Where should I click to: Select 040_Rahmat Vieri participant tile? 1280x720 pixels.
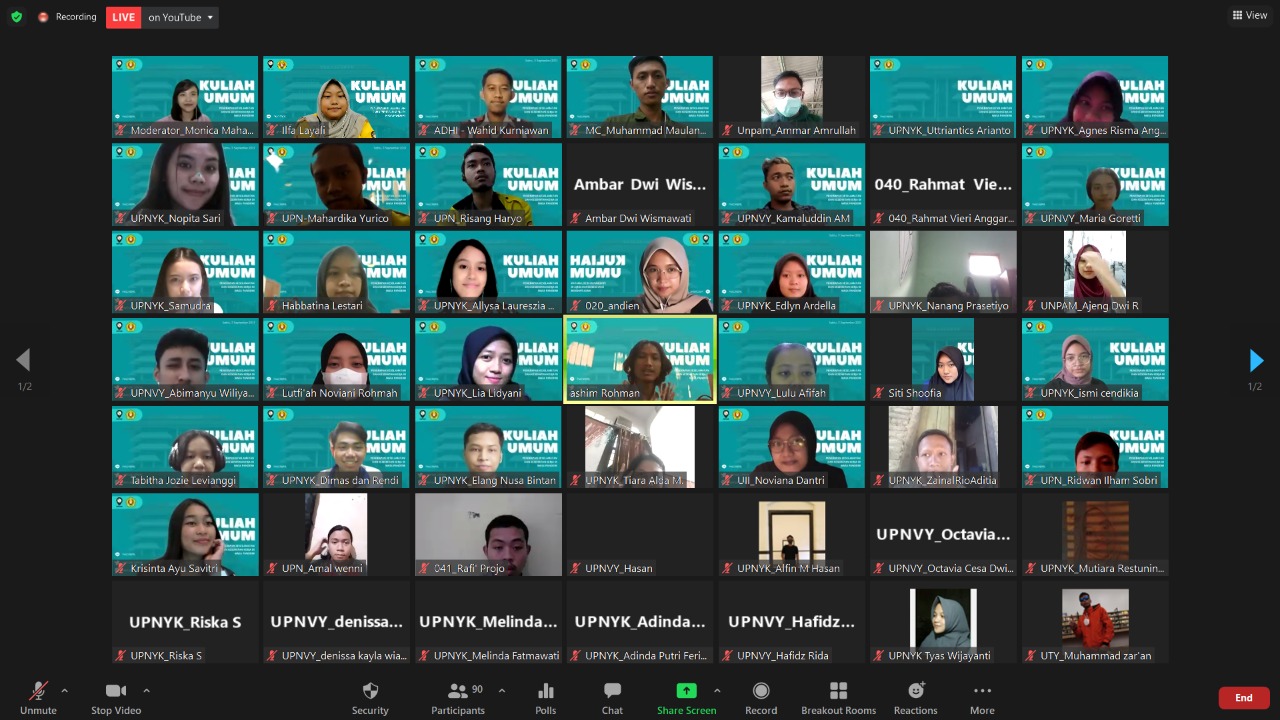tap(943, 184)
